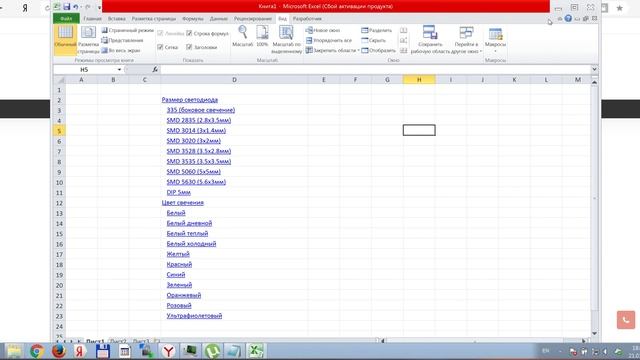Click the formula bar input field

[375, 69]
